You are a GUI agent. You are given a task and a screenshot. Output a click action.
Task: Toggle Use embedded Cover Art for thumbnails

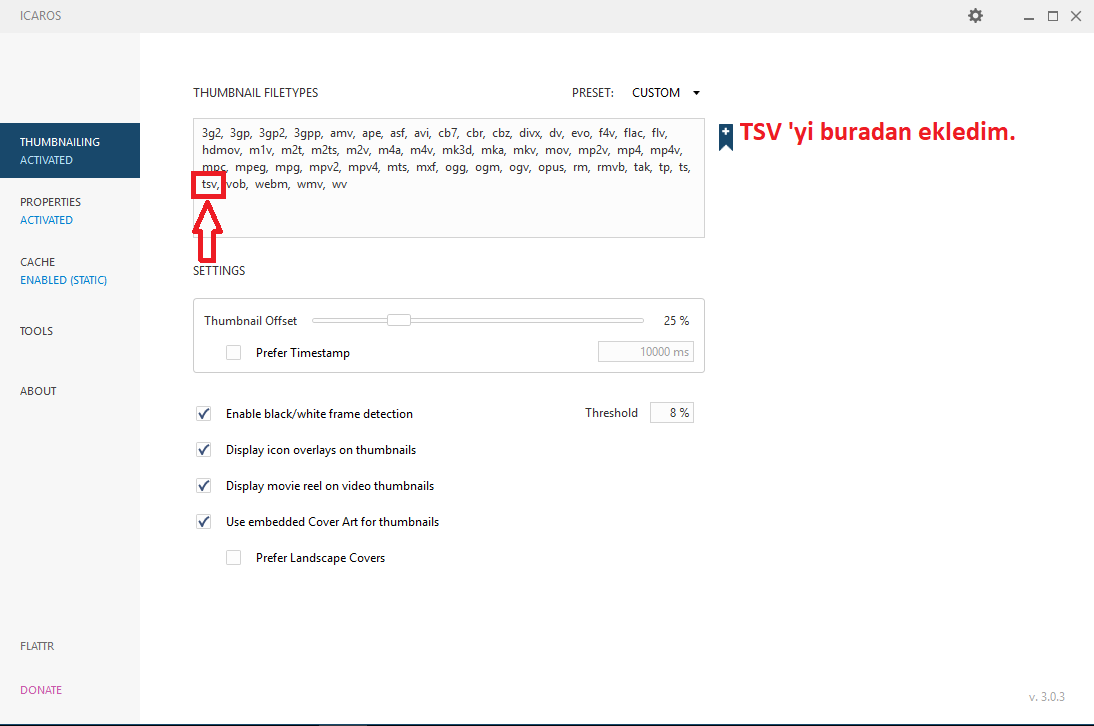coord(204,522)
